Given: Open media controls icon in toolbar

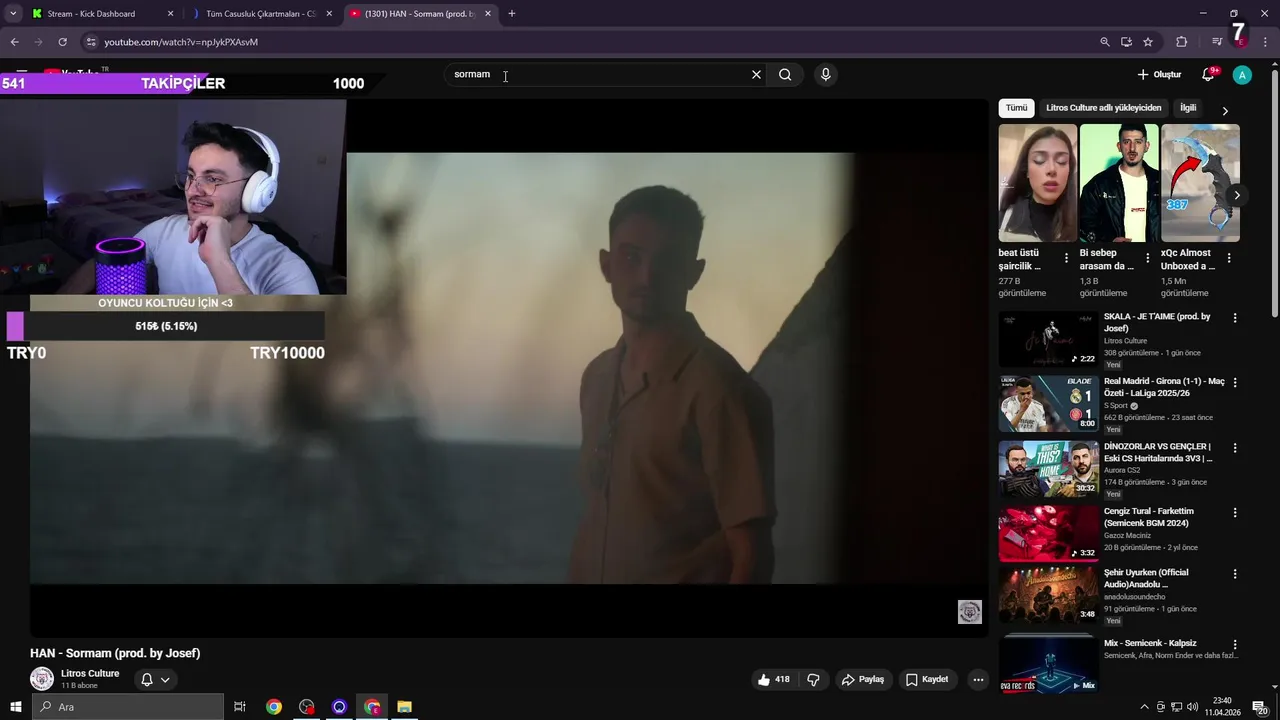Looking at the screenshot, I should pos(1217,42).
